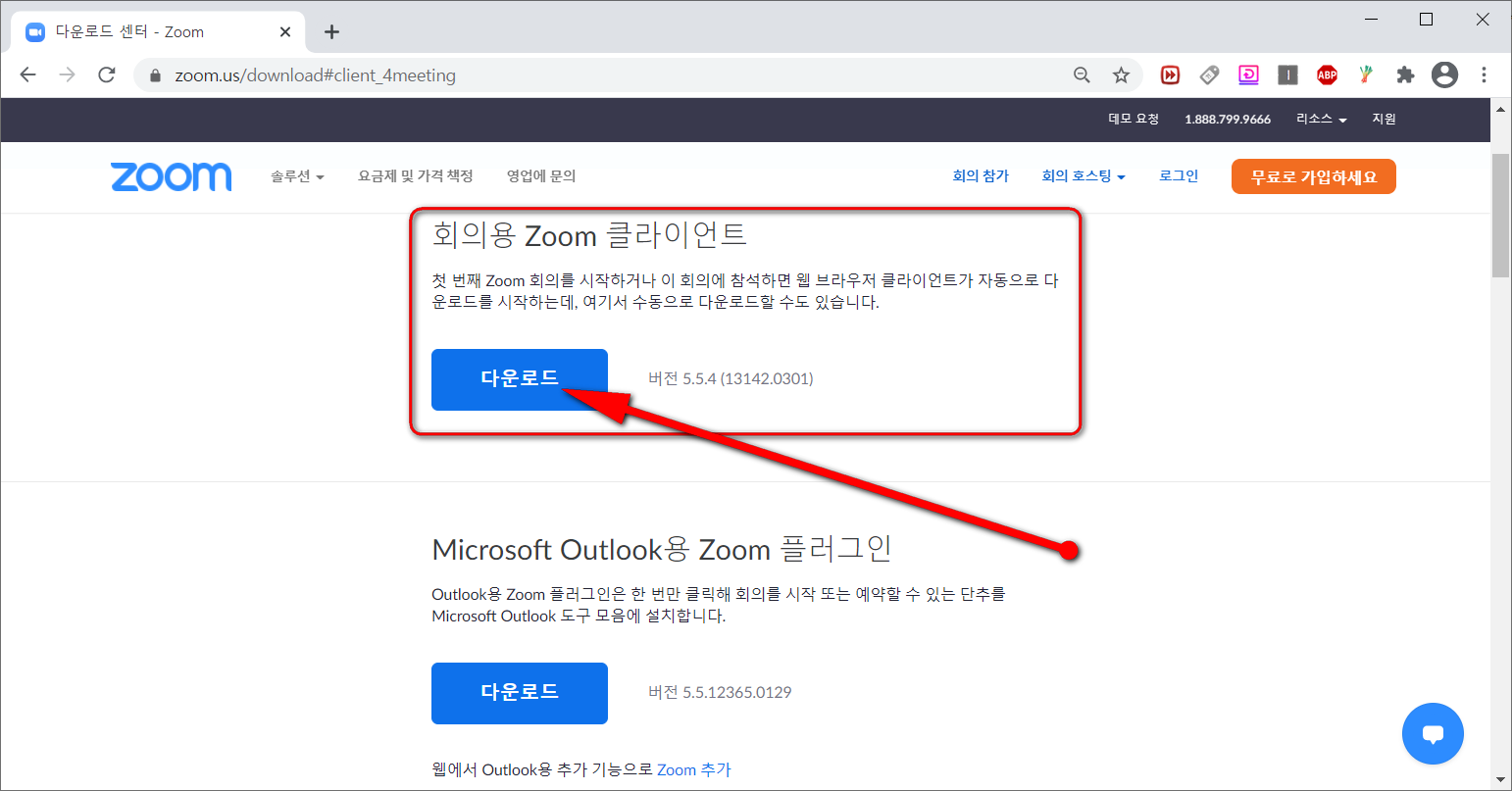
Task: Click the dark square 'I' extension icon
Action: 1287,74
